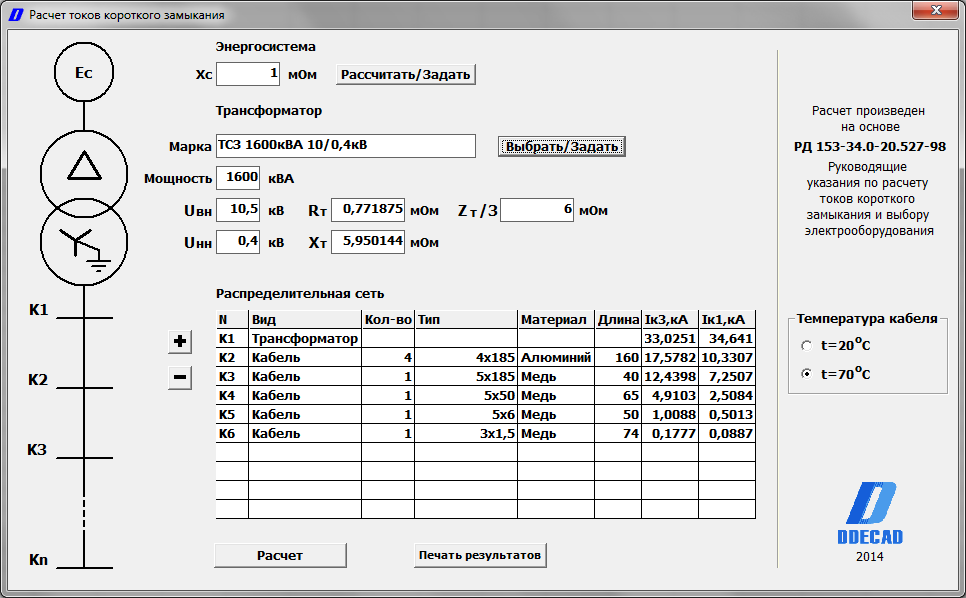
Task: Select the K6 row 3x1,5 type cell
Action: point(466,434)
